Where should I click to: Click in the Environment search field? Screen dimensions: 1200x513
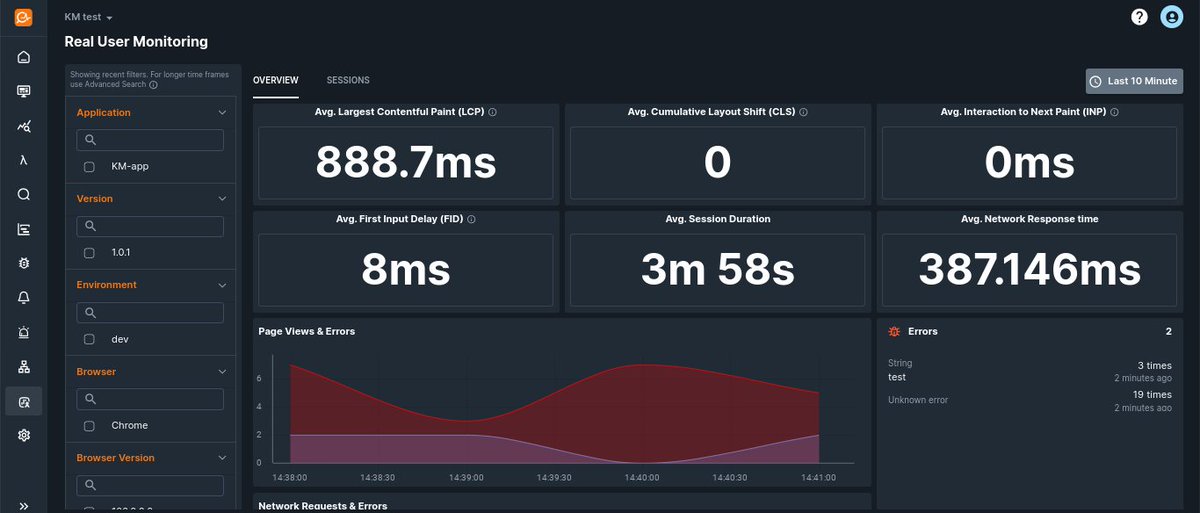click(x=150, y=313)
